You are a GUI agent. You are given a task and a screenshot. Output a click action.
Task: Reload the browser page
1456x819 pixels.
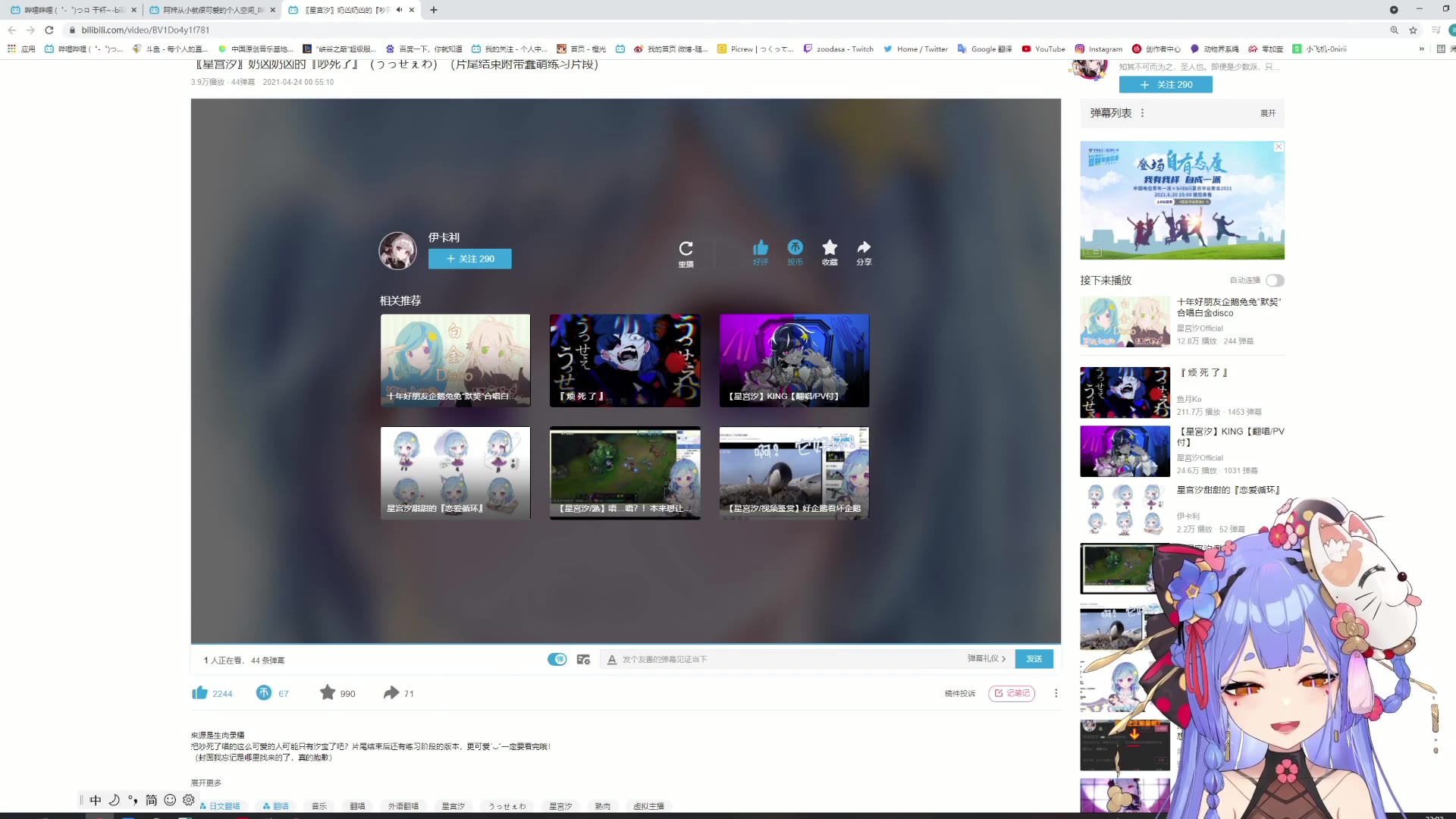[49, 30]
